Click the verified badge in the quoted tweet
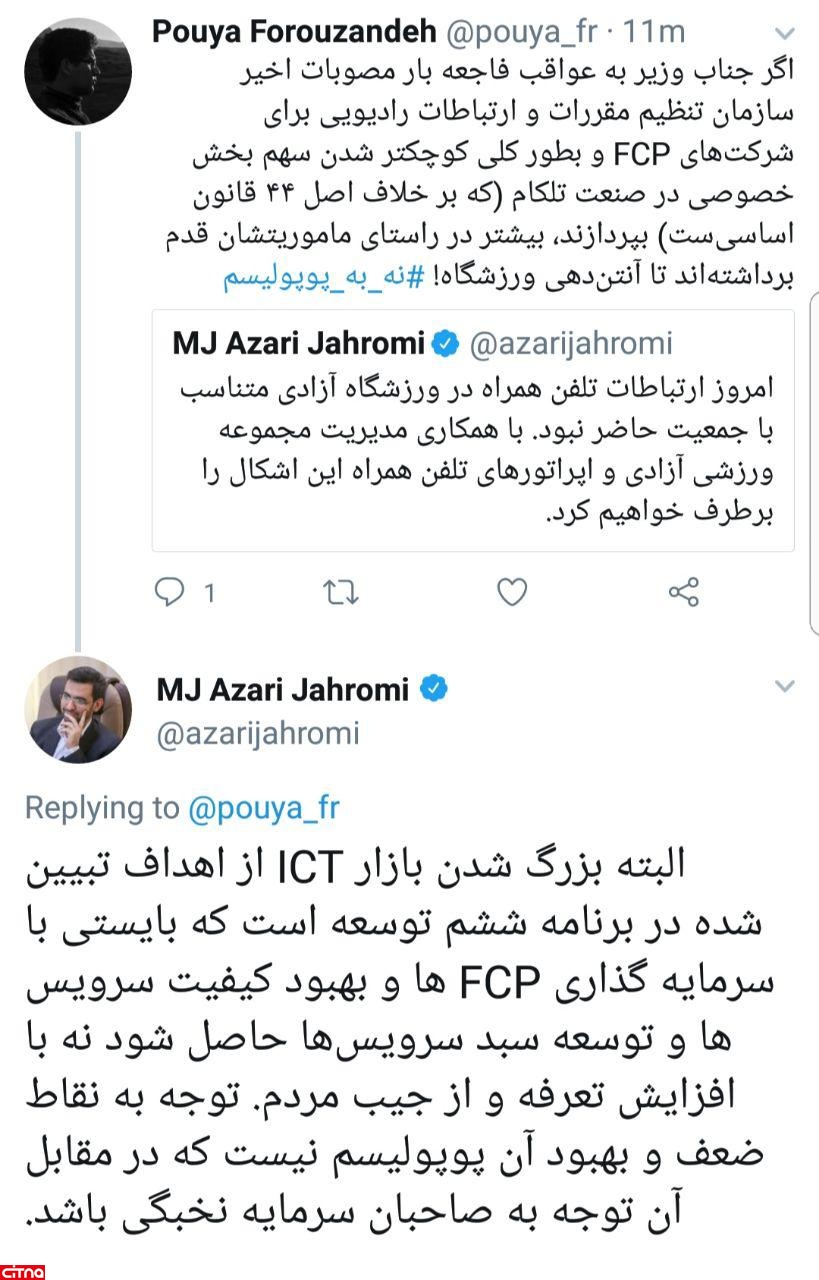The height and width of the screenshot is (1280, 819). (x=444, y=344)
